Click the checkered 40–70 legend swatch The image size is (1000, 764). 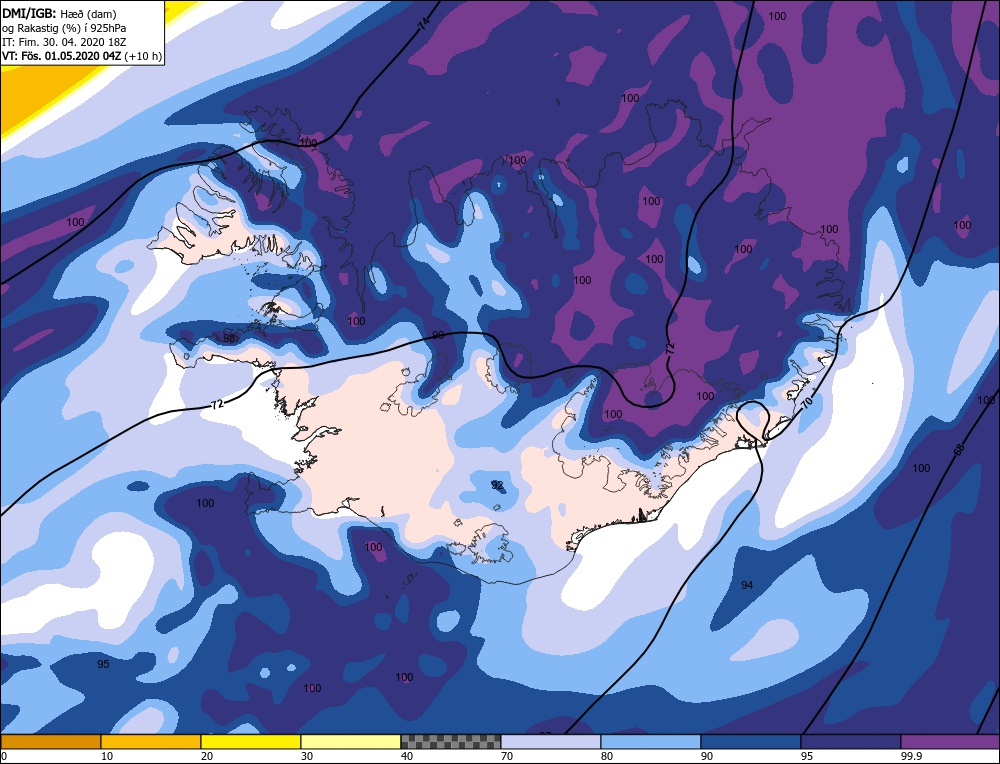(451, 742)
